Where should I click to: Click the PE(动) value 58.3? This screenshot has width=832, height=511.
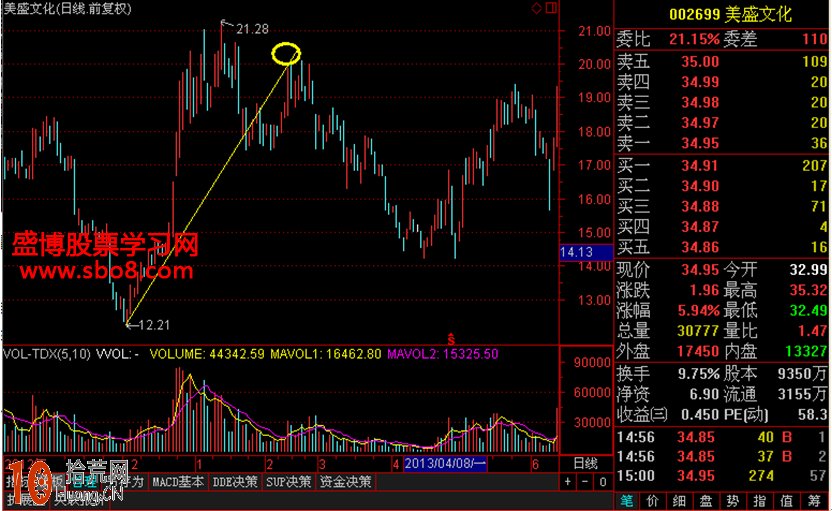tap(812, 414)
